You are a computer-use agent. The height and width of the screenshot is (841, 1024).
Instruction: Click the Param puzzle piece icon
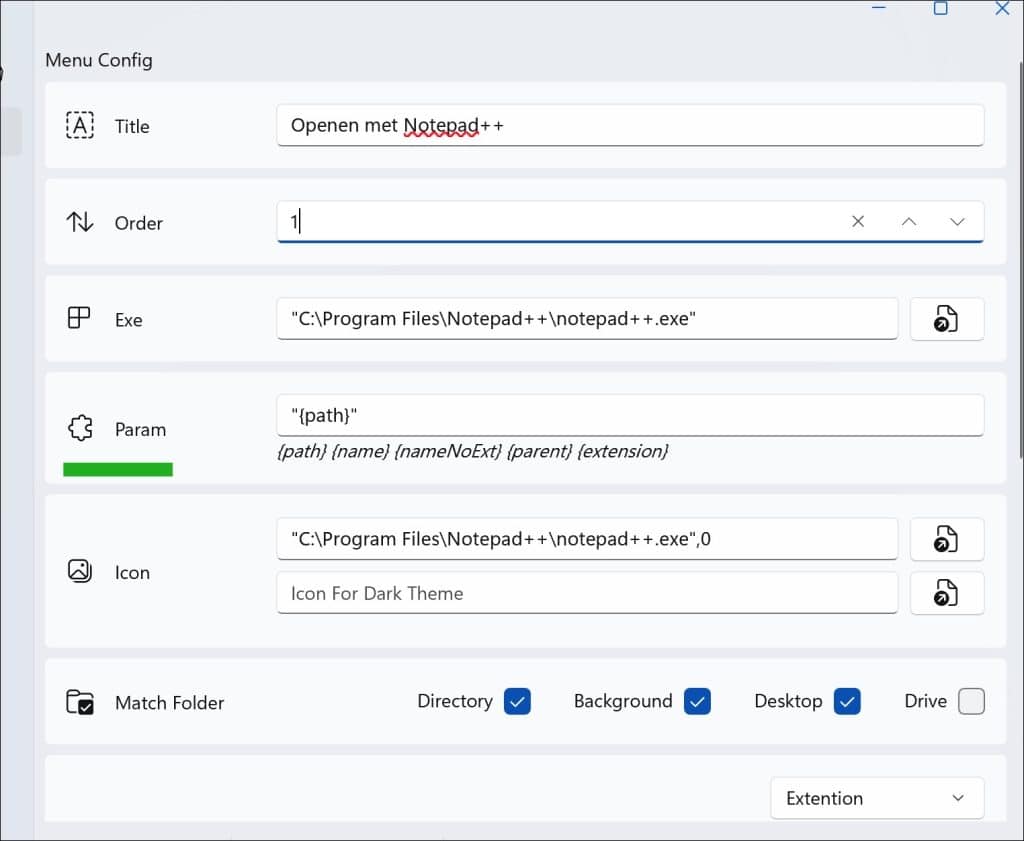[x=80, y=429]
